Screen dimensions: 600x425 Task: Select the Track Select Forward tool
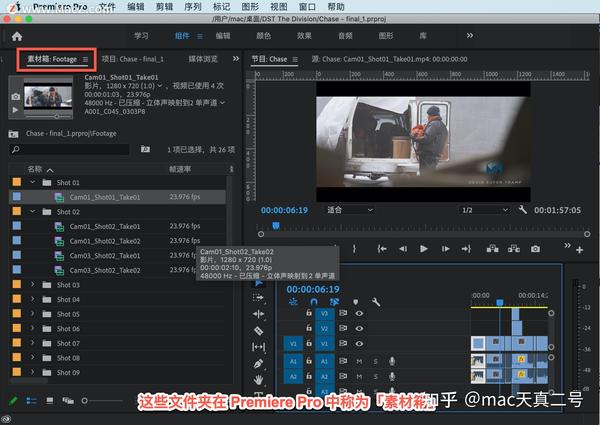point(258,298)
